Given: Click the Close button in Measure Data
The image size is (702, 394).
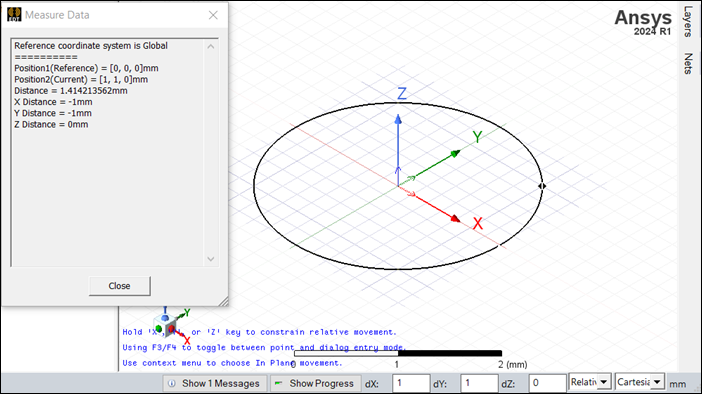Looking at the screenshot, I should pyautogui.click(x=120, y=286).
